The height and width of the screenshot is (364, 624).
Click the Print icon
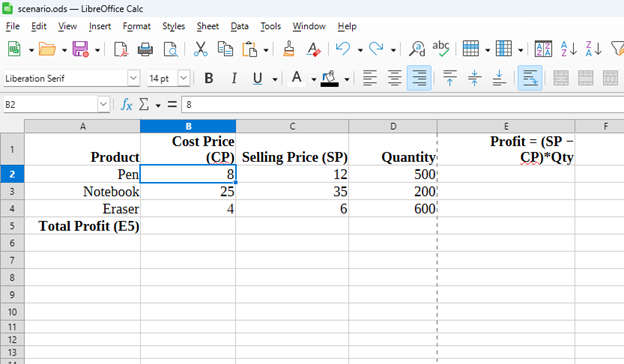coord(145,49)
